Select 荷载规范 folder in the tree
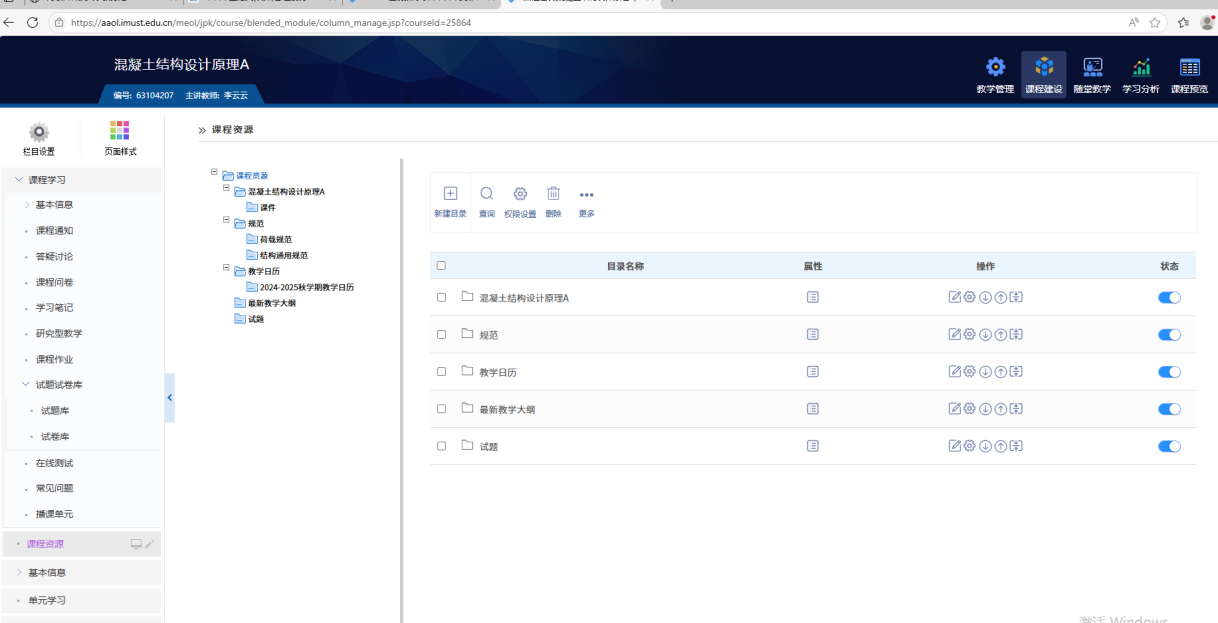The image size is (1218, 623). point(275,240)
